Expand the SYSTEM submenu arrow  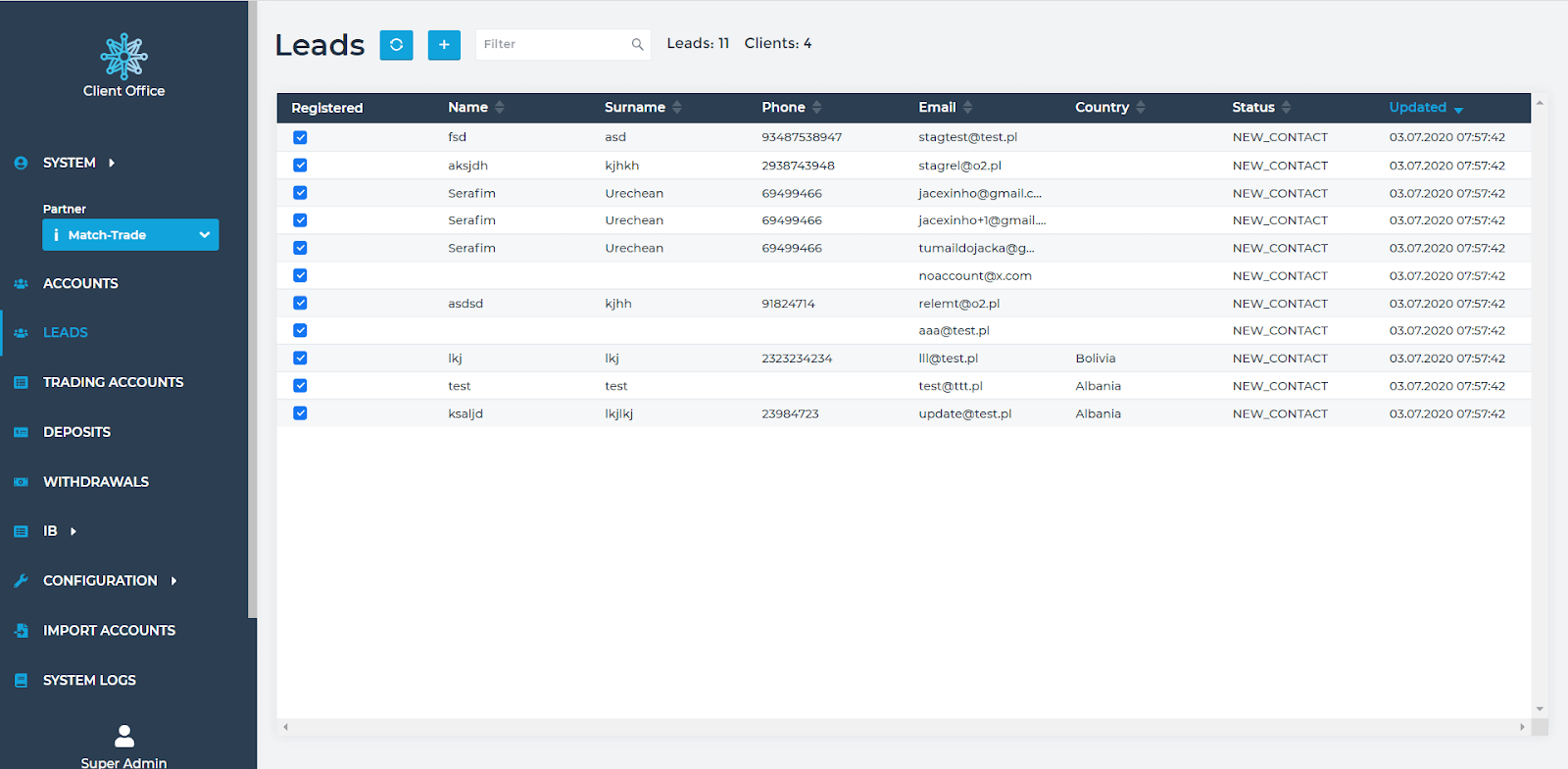[112, 163]
